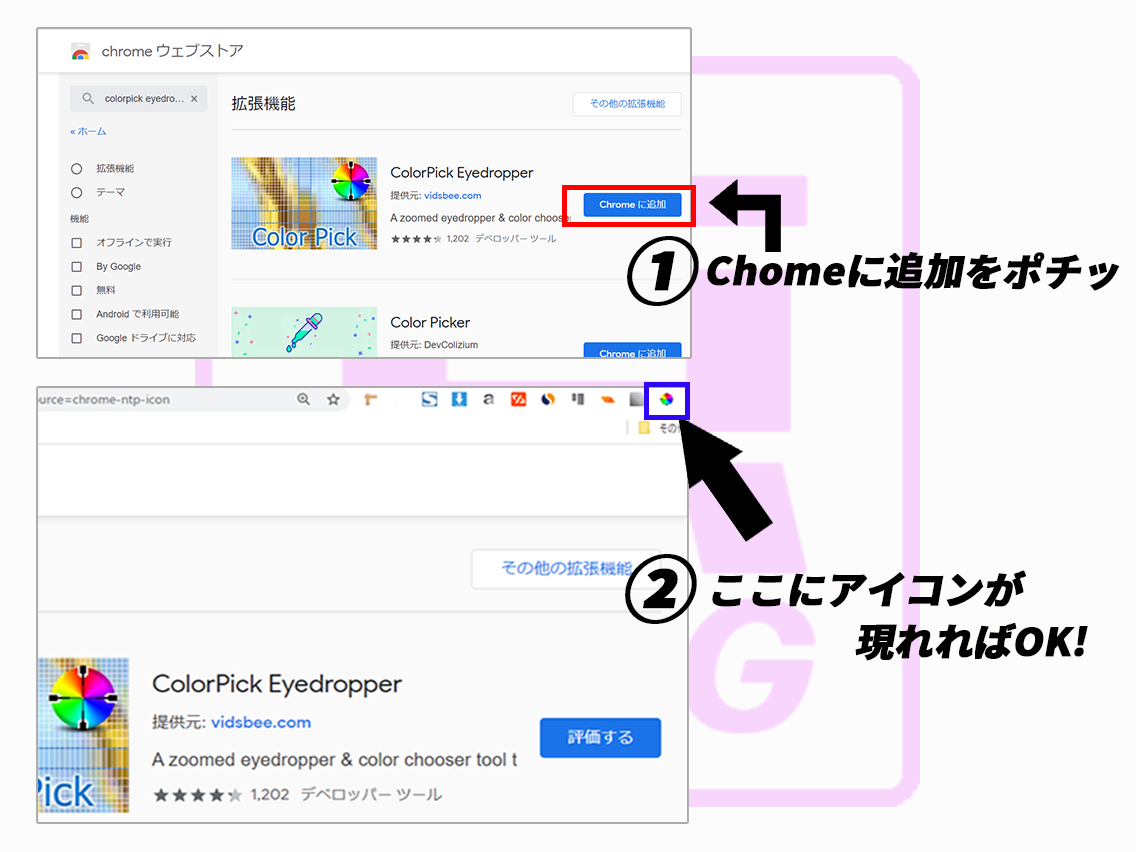Viewport: 1136px width, 852px height.
Task: Bookmark page with the star icon
Action: [x=333, y=399]
